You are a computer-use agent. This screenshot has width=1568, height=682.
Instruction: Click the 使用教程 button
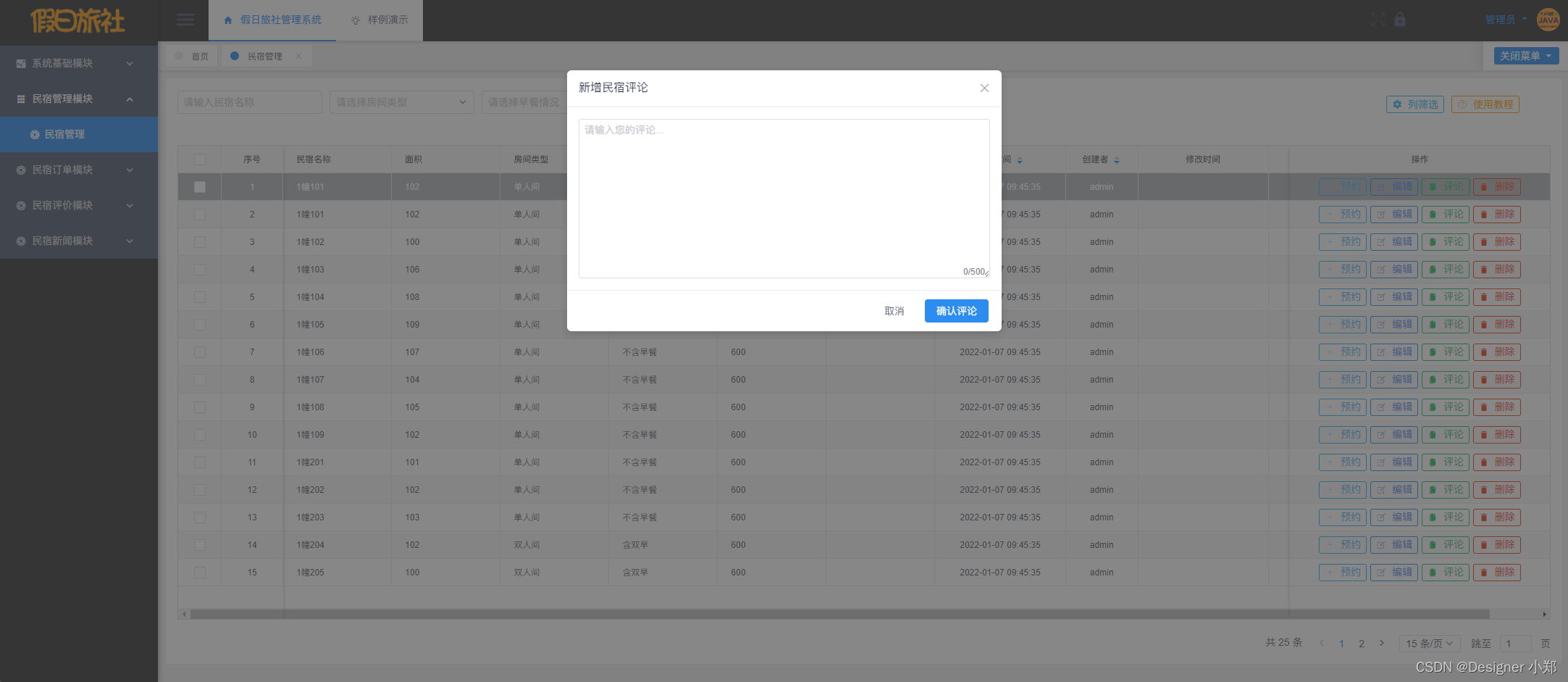[1485, 104]
